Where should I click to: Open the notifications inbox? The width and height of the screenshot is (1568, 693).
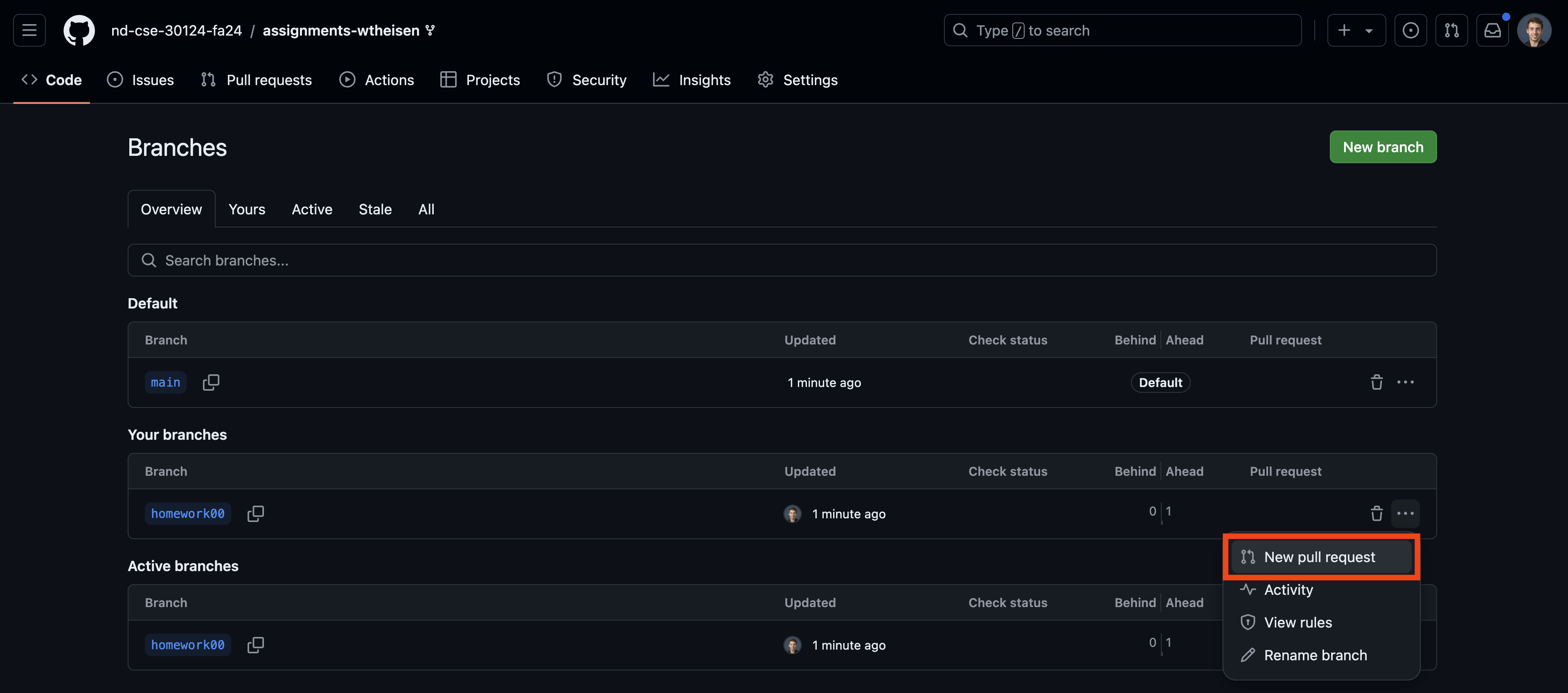coord(1492,30)
